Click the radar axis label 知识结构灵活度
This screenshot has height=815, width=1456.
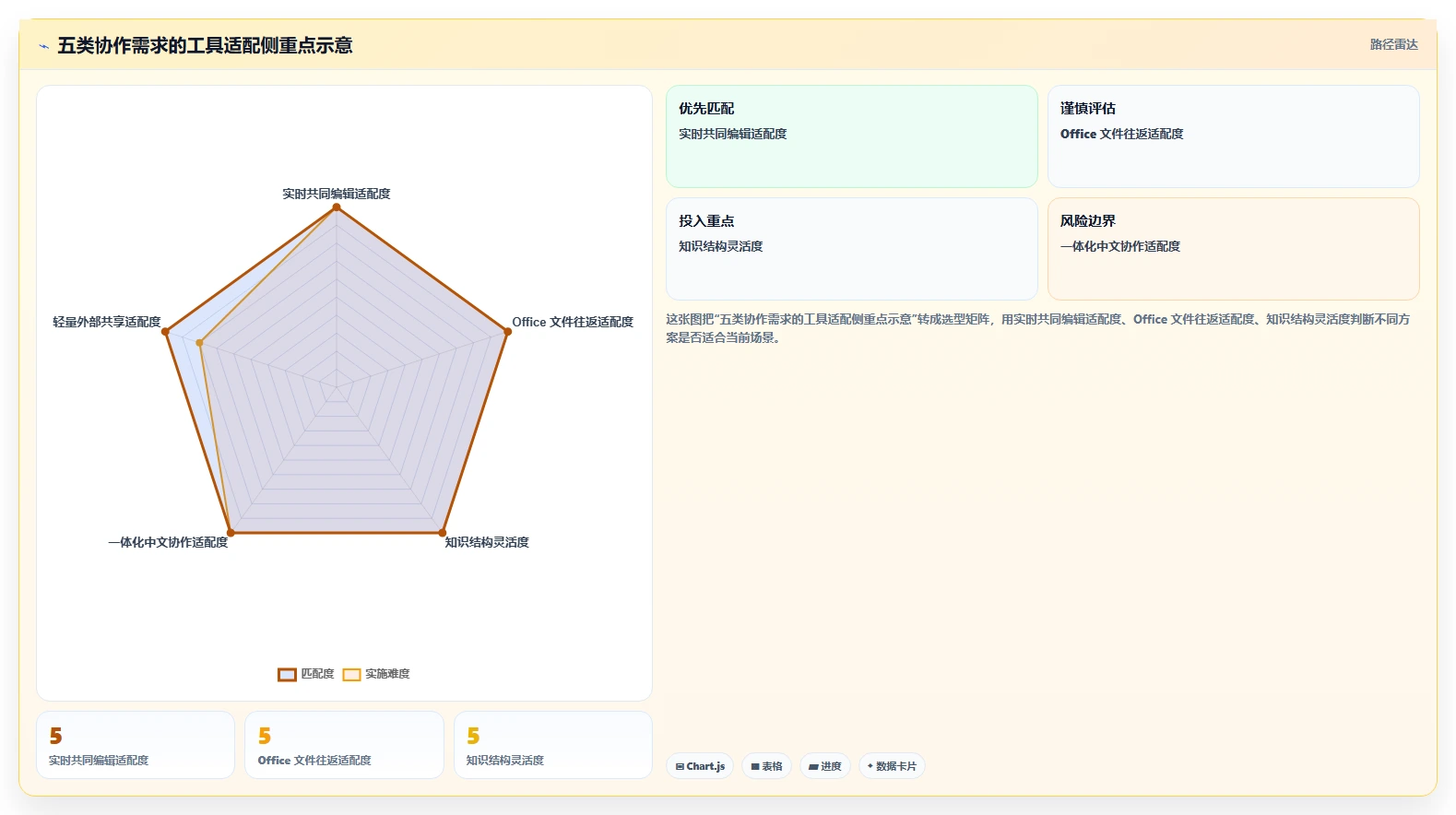(x=487, y=542)
